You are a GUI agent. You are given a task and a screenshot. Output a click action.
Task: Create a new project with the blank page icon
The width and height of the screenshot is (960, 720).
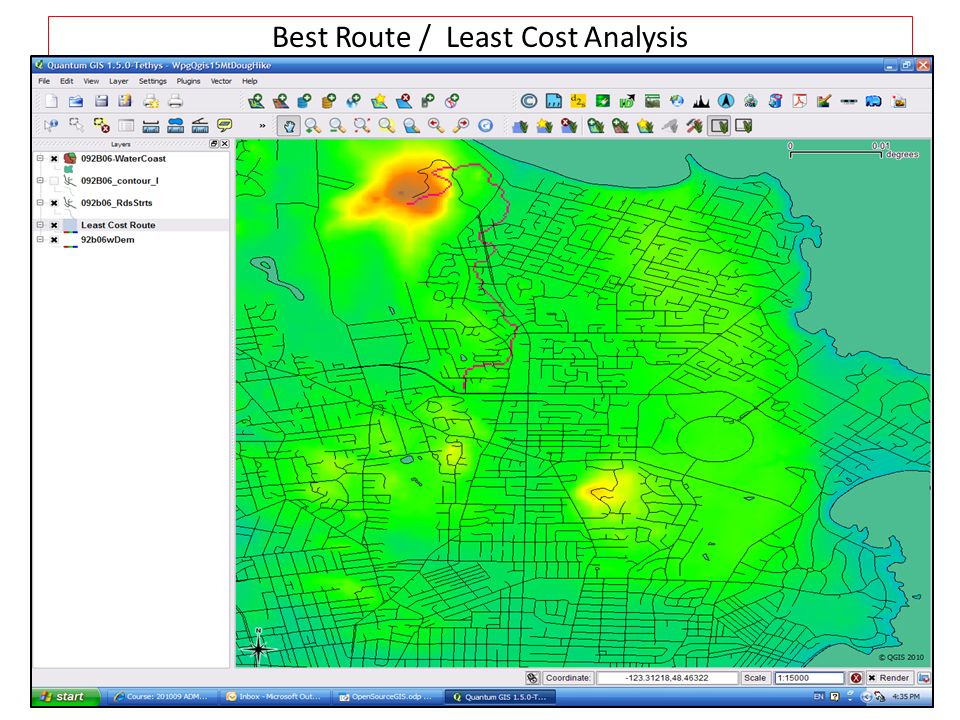coord(52,101)
